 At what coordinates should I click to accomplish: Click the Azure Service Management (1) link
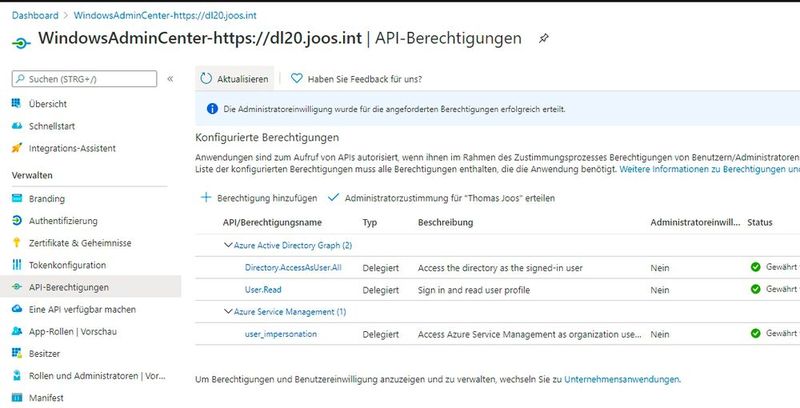(290, 312)
